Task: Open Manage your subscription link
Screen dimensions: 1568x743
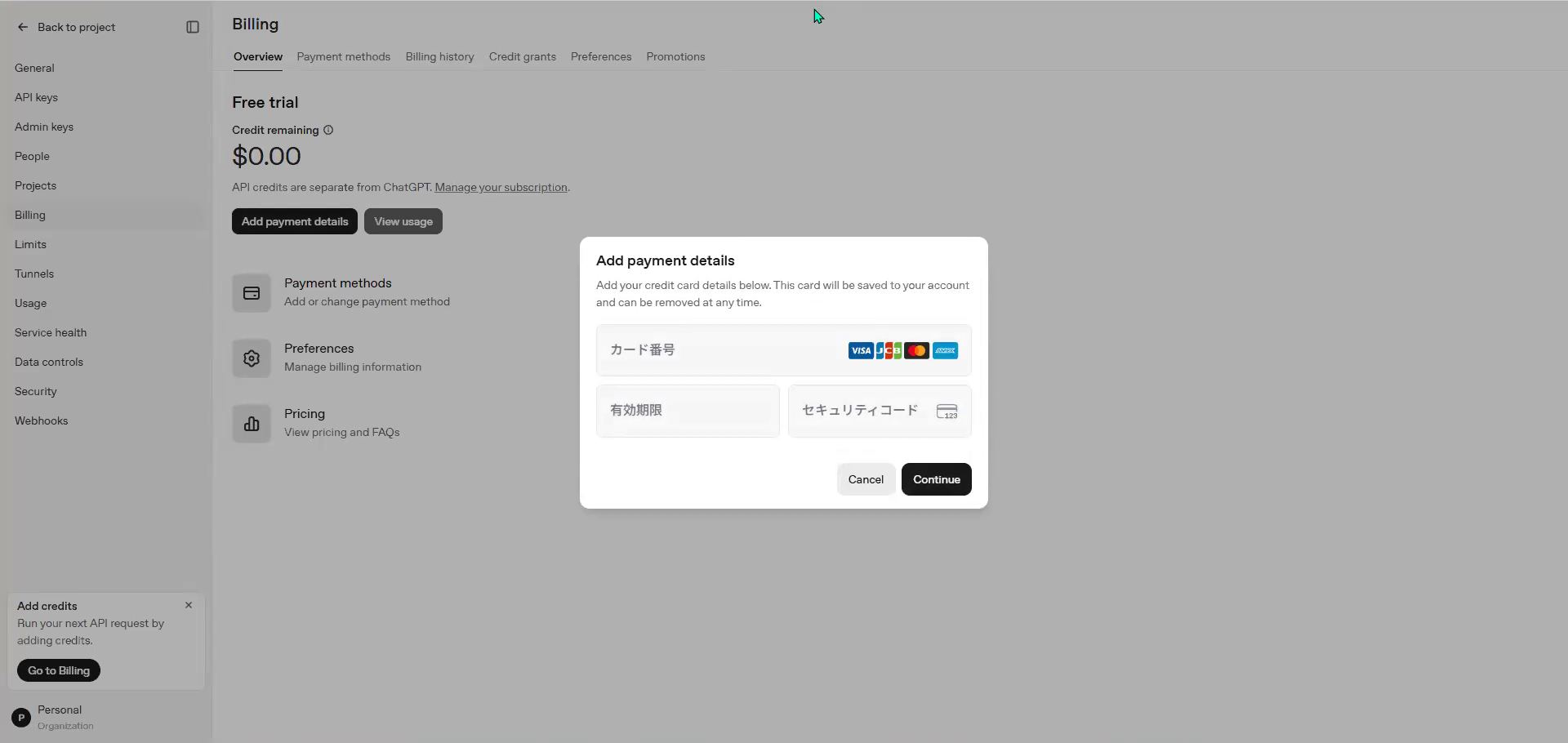Action: pyautogui.click(x=501, y=187)
